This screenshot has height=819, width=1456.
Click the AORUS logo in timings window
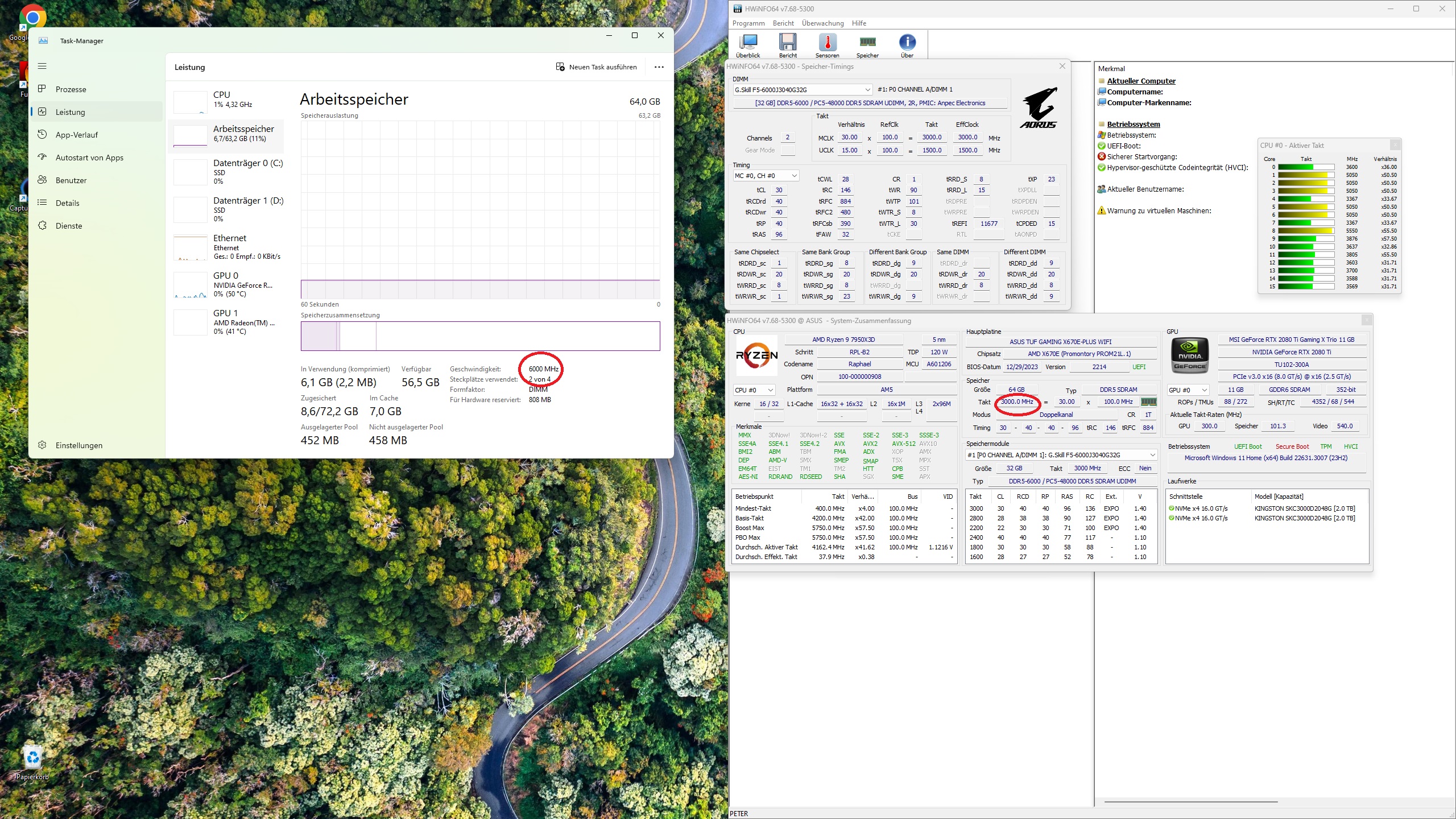tap(1039, 107)
